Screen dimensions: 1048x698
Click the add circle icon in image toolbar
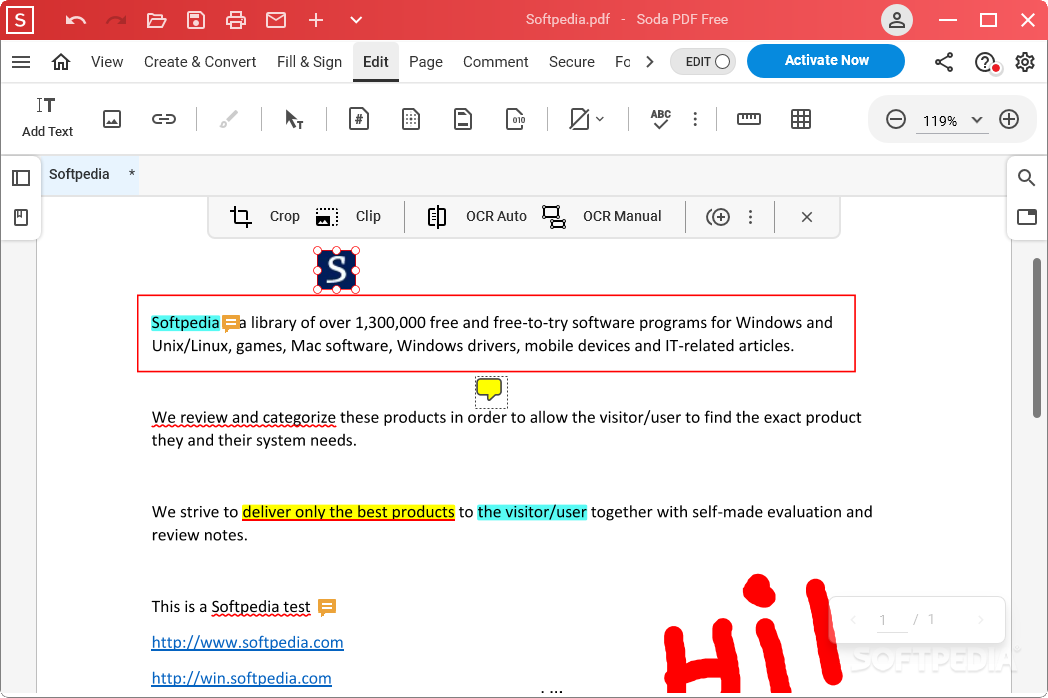tap(718, 217)
